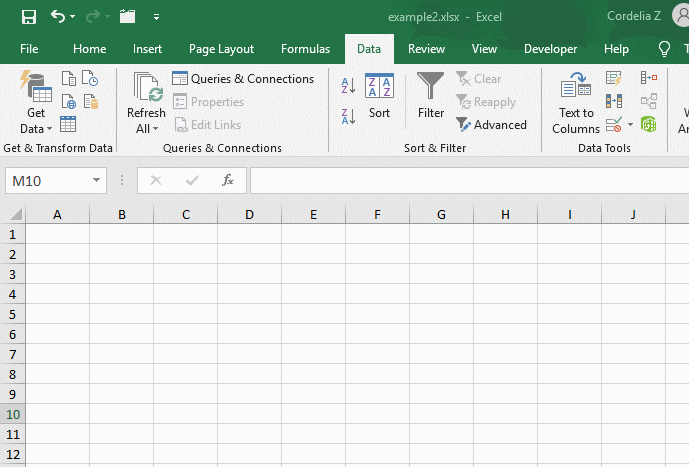Select row 1 header

[x=12, y=235]
